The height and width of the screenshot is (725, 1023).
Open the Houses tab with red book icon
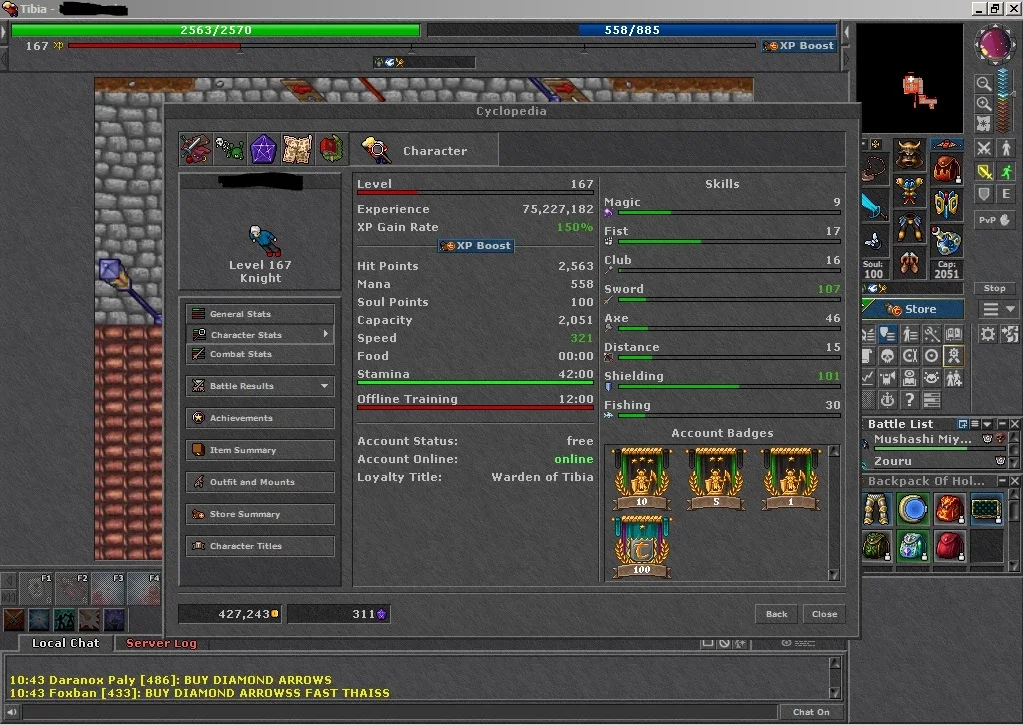331,149
